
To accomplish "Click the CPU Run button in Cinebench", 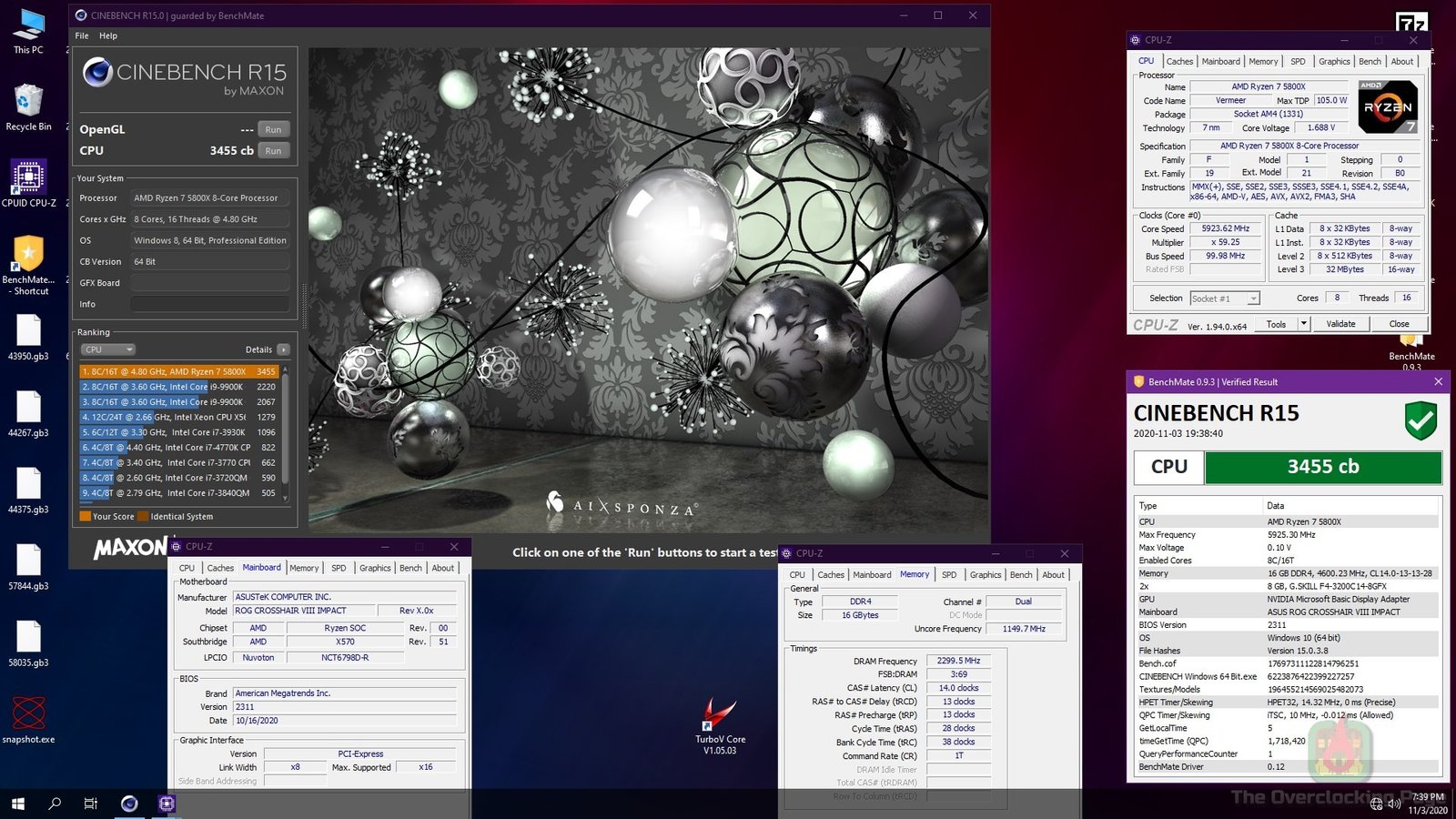I will (x=273, y=150).
